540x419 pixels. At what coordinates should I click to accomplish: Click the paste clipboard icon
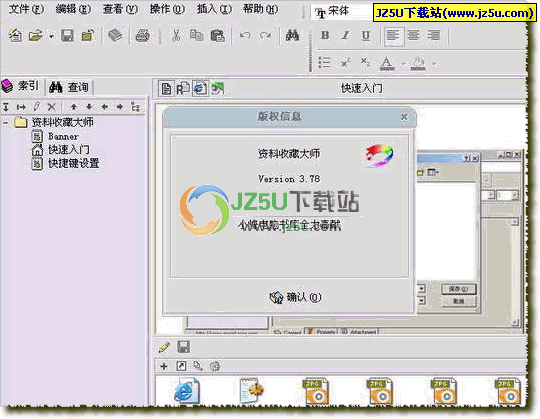click(x=218, y=35)
